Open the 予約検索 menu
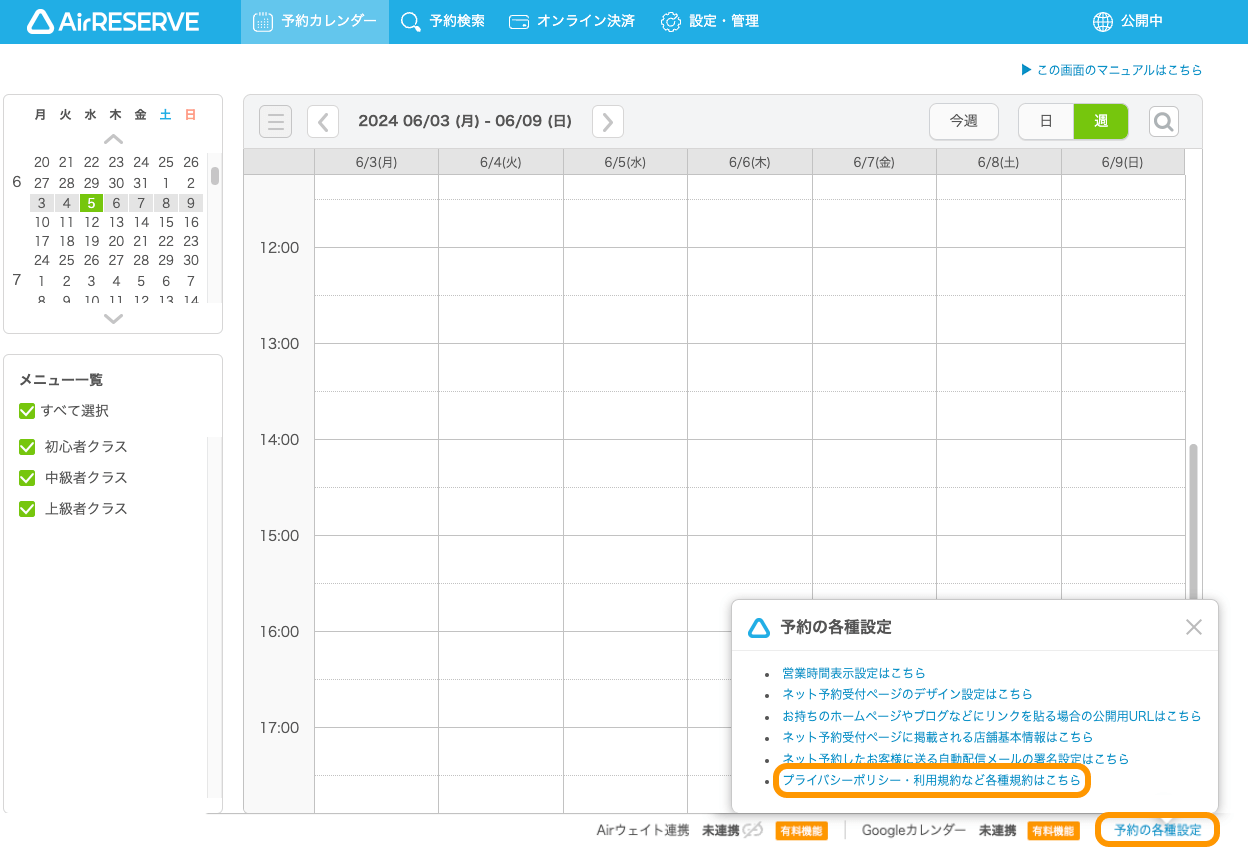Image resolution: width=1248 pixels, height=859 pixels. coord(443,21)
